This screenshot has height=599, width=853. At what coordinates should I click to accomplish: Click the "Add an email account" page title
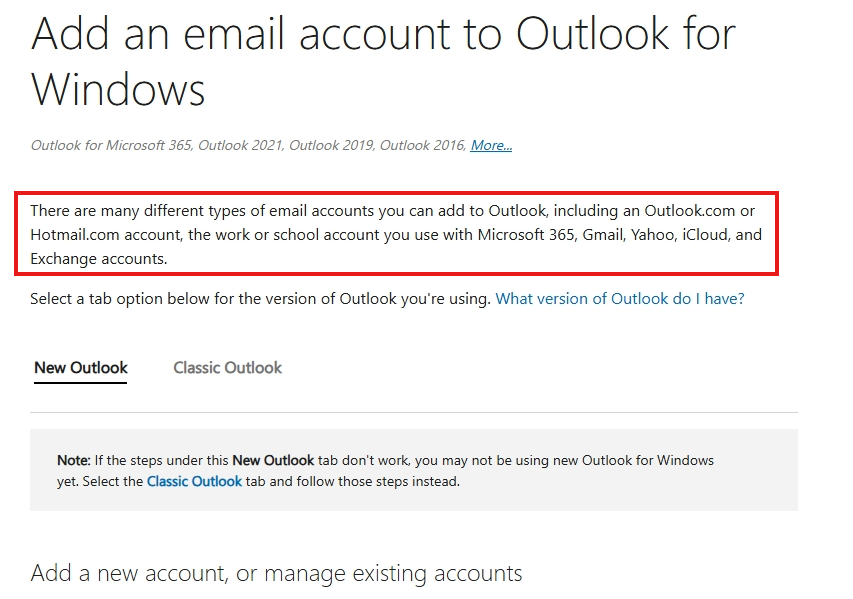click(x=383, y=61)
